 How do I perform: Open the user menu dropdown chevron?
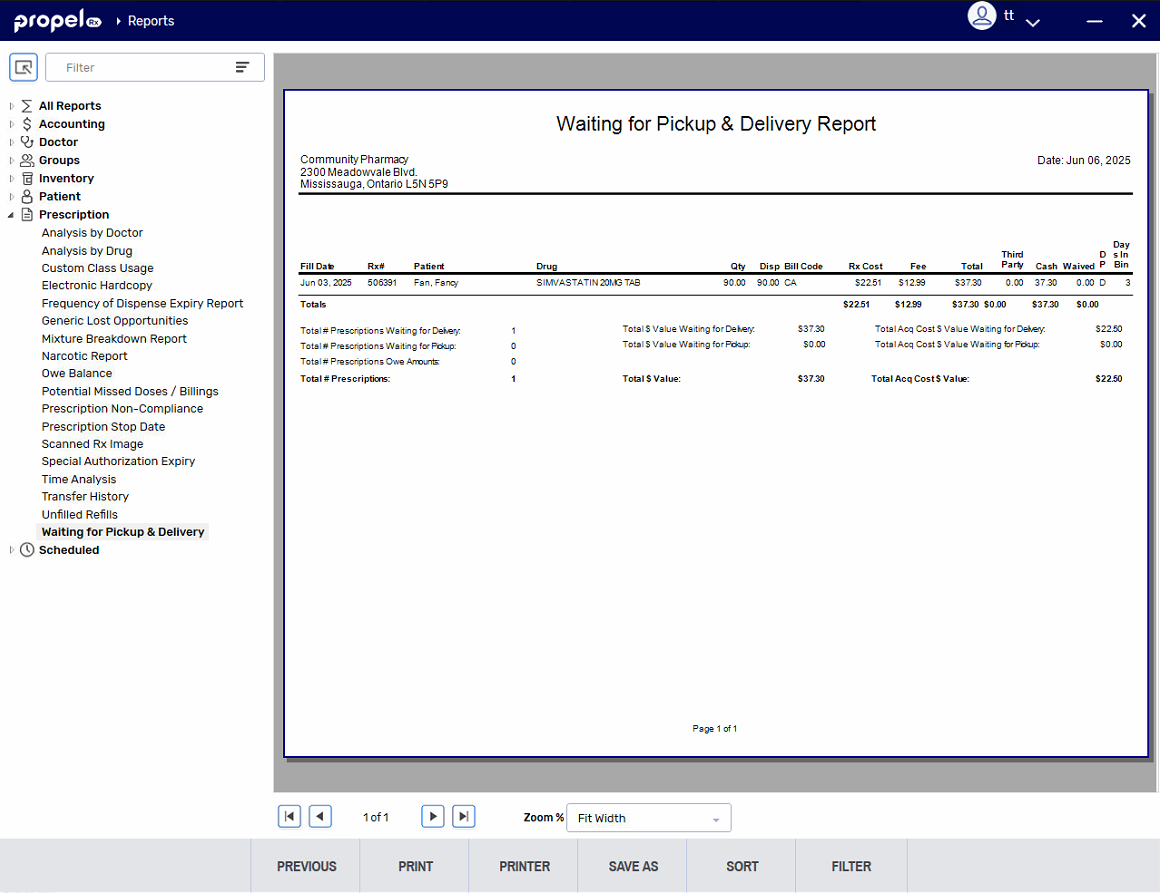pos(1033,22)
